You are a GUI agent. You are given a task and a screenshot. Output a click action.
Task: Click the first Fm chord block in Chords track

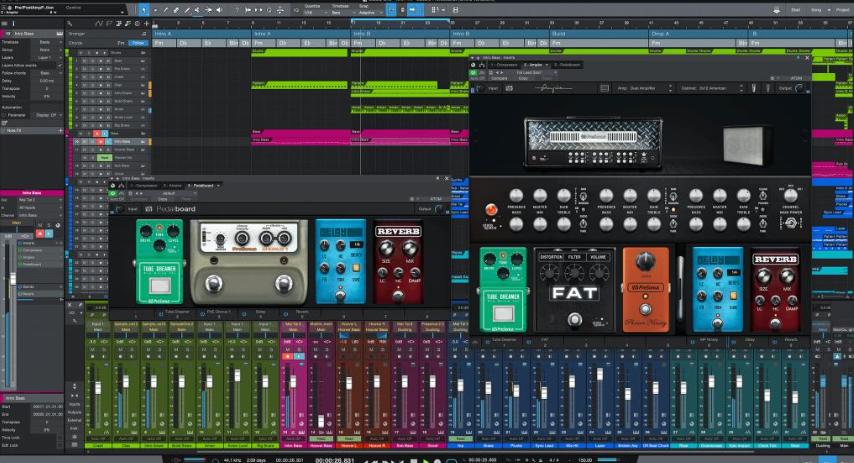pos(165,43)
